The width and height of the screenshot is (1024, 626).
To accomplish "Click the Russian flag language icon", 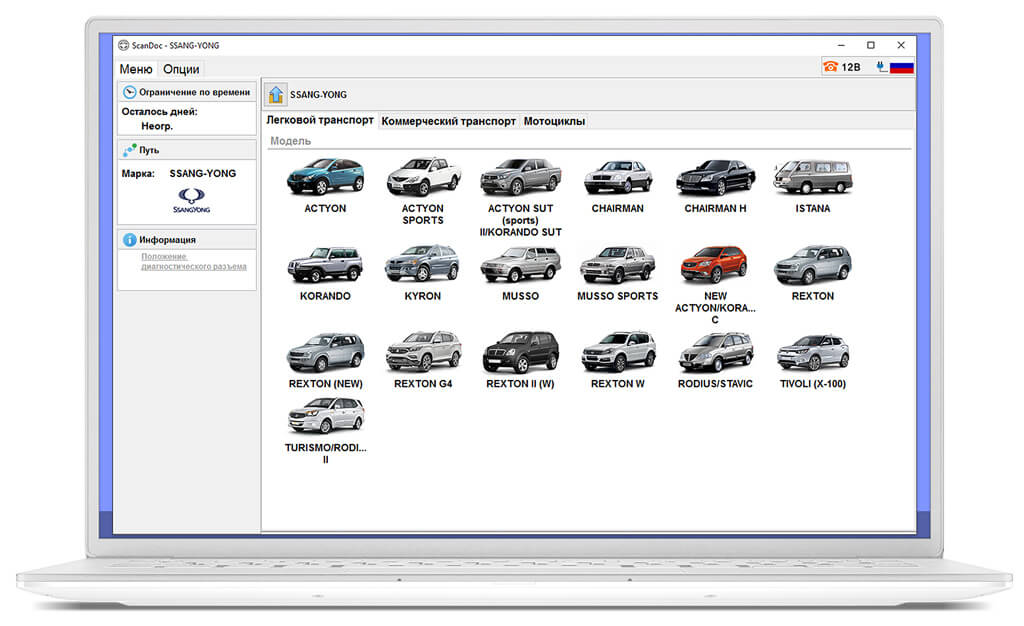I will click(x=901, y=67).
